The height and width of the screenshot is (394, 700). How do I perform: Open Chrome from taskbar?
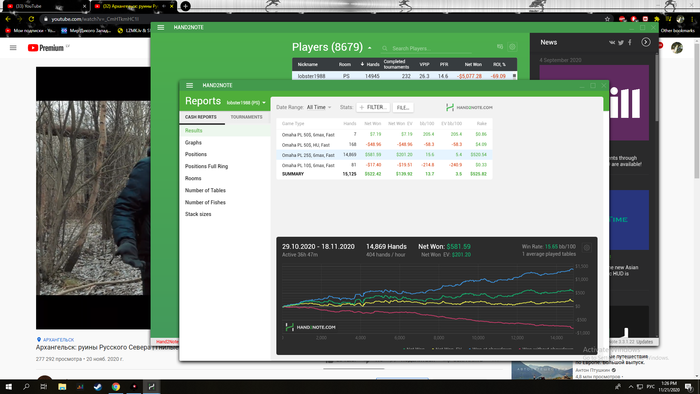click(116, 387)
